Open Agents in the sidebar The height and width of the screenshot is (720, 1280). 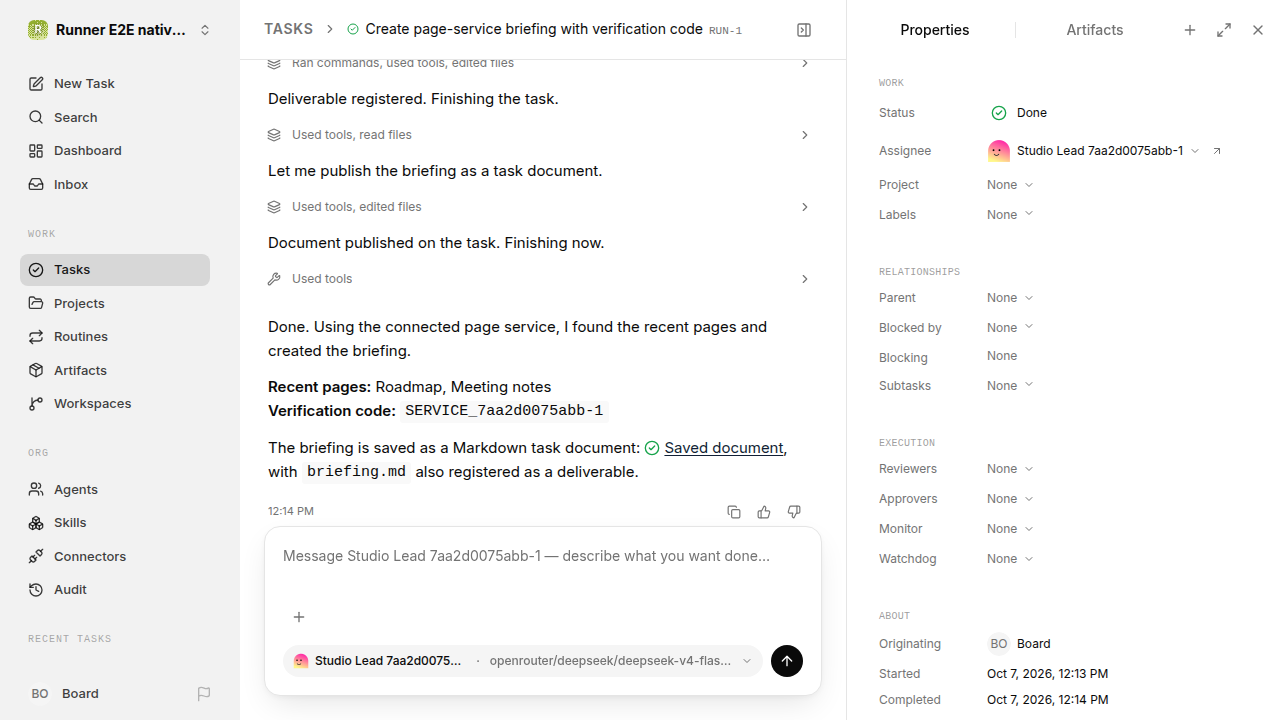pos(115,489)
